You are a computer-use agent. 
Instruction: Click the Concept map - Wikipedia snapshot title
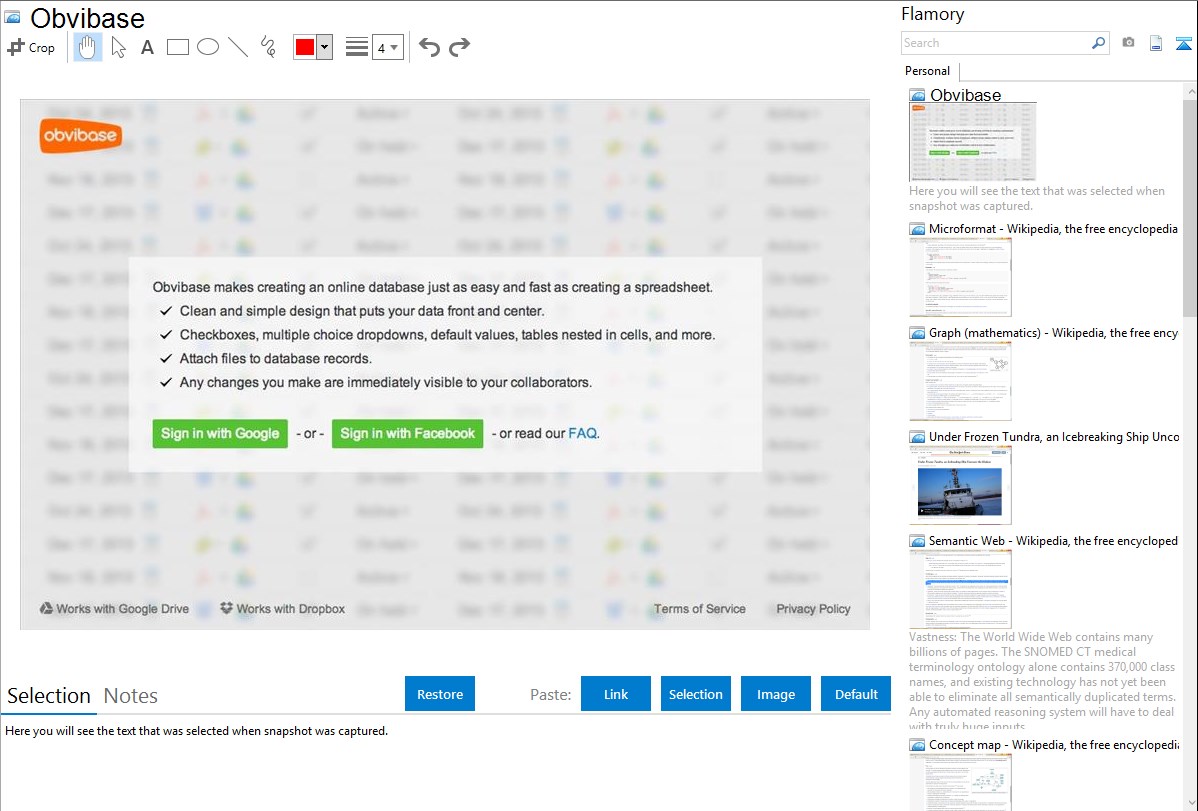1054,744
